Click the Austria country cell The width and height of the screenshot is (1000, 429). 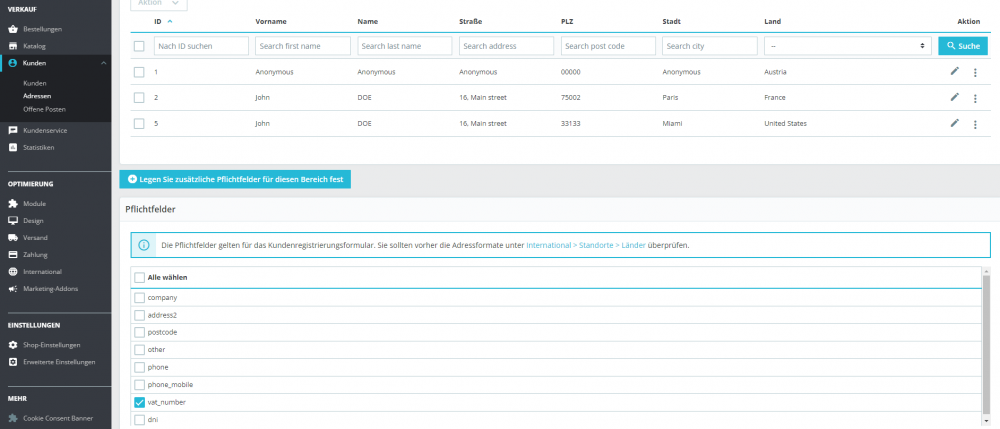tap(776, 72)
